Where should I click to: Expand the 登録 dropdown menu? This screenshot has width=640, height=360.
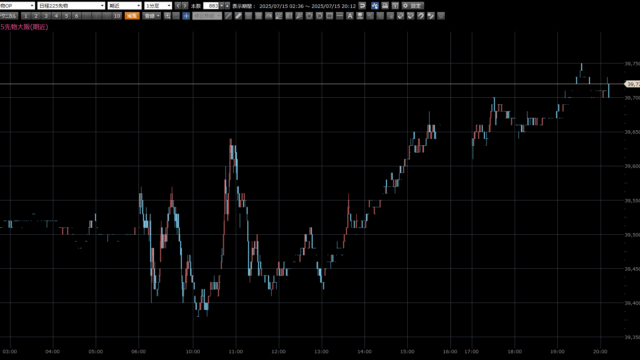[x=152, y=16]
